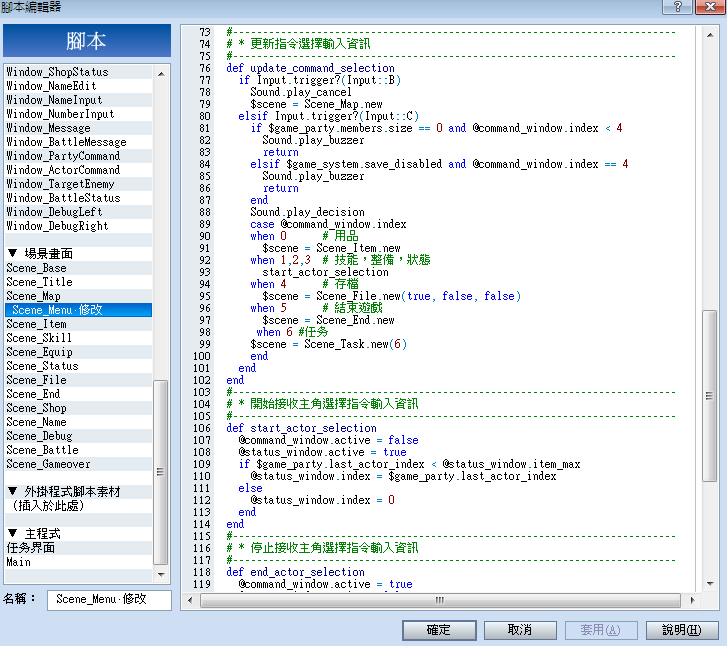Select Window_ActorCommand script
Image resolution: width=727 pixels, height=646 pixels.
click(78, 170)
